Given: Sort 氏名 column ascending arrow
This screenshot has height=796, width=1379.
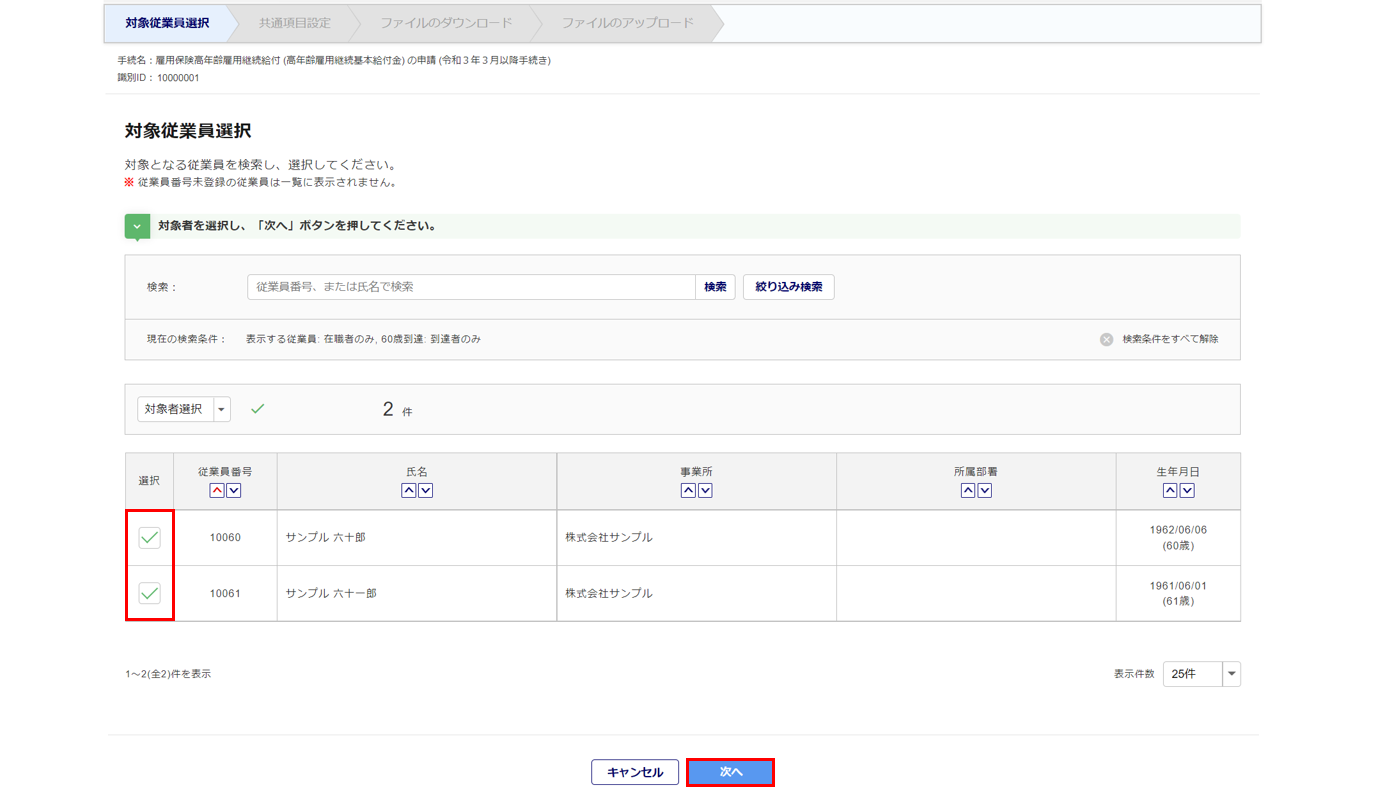Looking at the screenshot, I should pos(408,490).
